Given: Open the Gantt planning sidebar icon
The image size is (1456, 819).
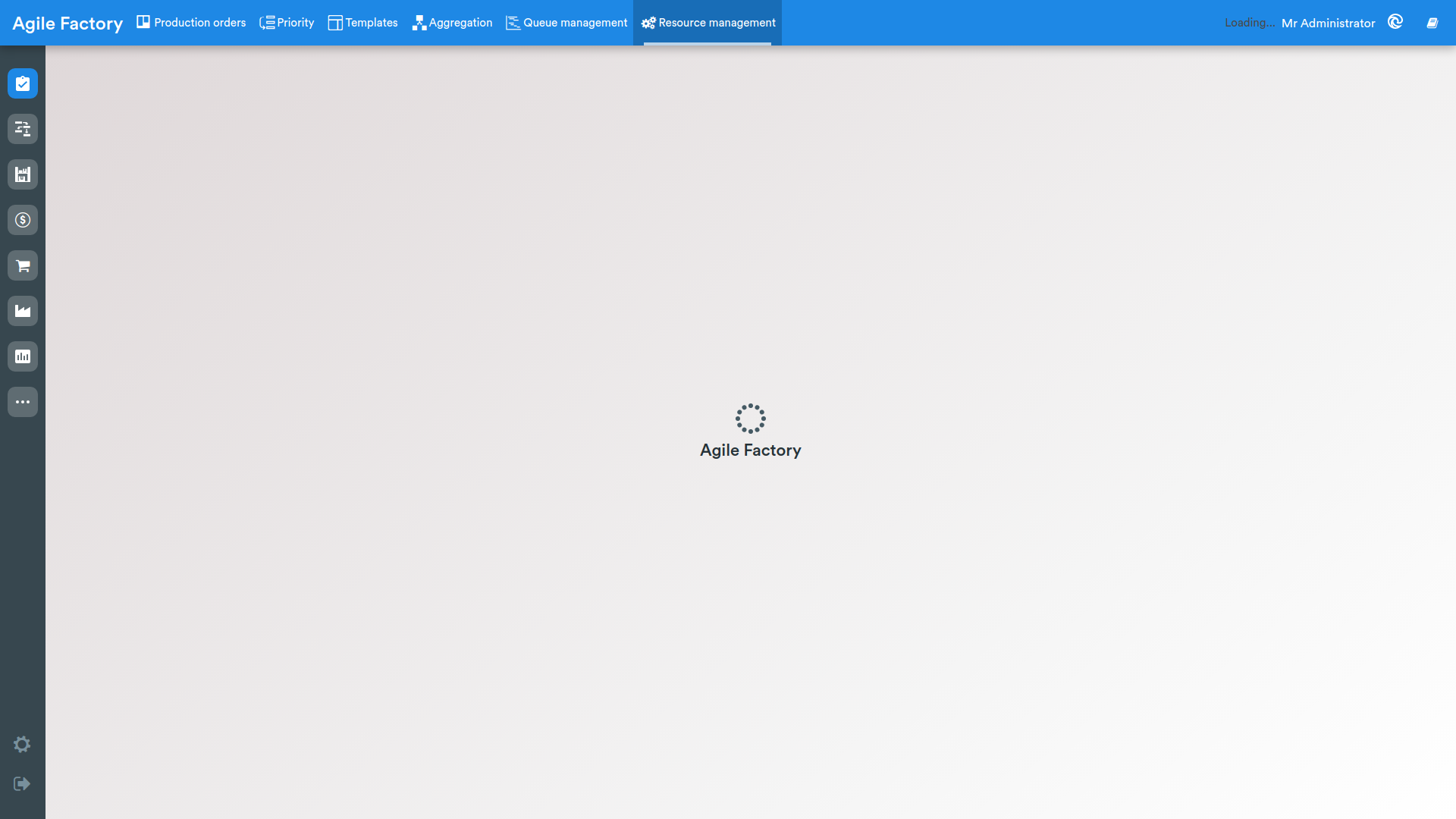Looking at the screenshot, I should click(x=23, y=129).
